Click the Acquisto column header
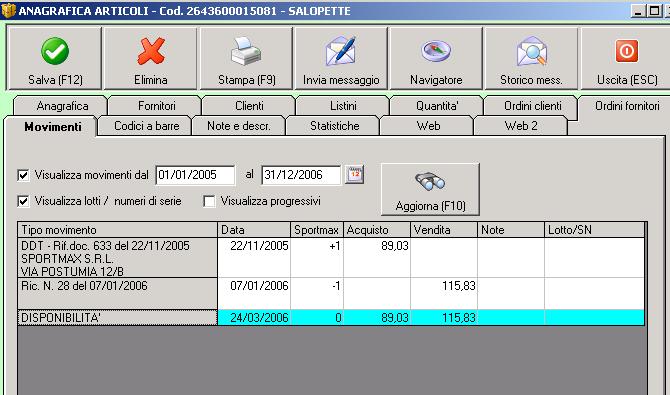Viewport: 670px width, 395px height. click(x=376, y=230)
